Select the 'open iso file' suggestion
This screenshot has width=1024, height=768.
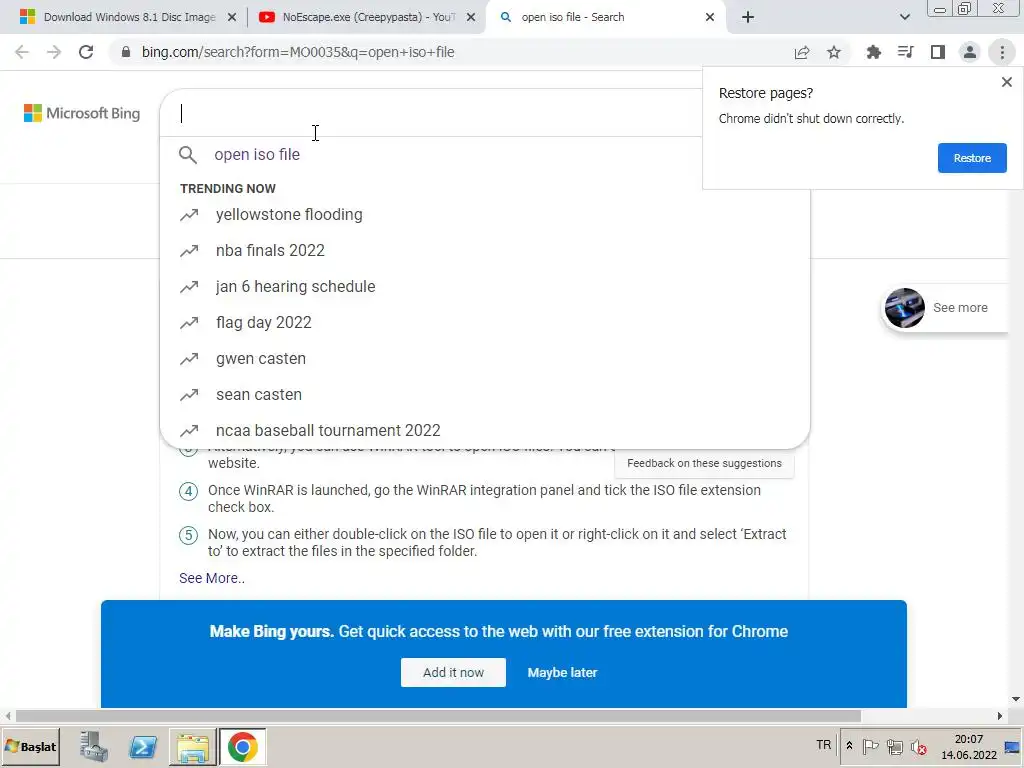tap(257, 155)
